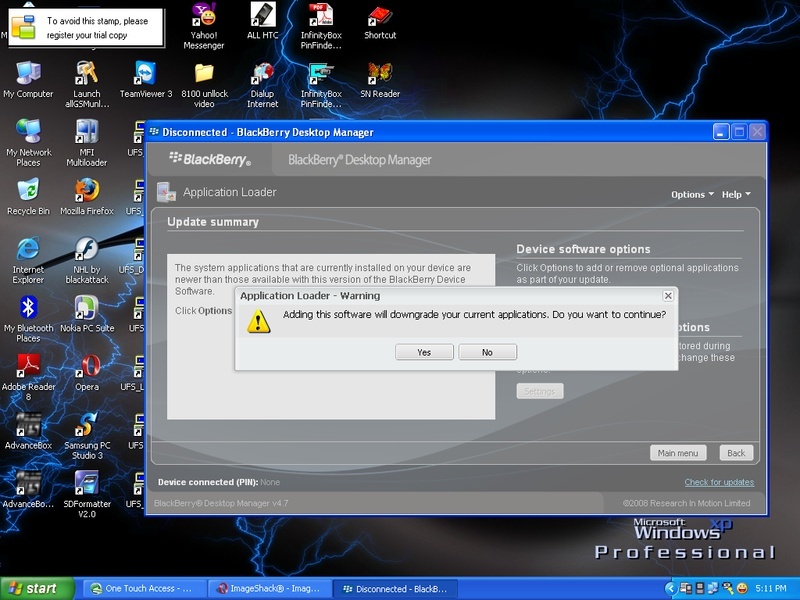This screenshot has height=600, width=800.
Task: Open My Network Places icon
Action: [28, 143]
